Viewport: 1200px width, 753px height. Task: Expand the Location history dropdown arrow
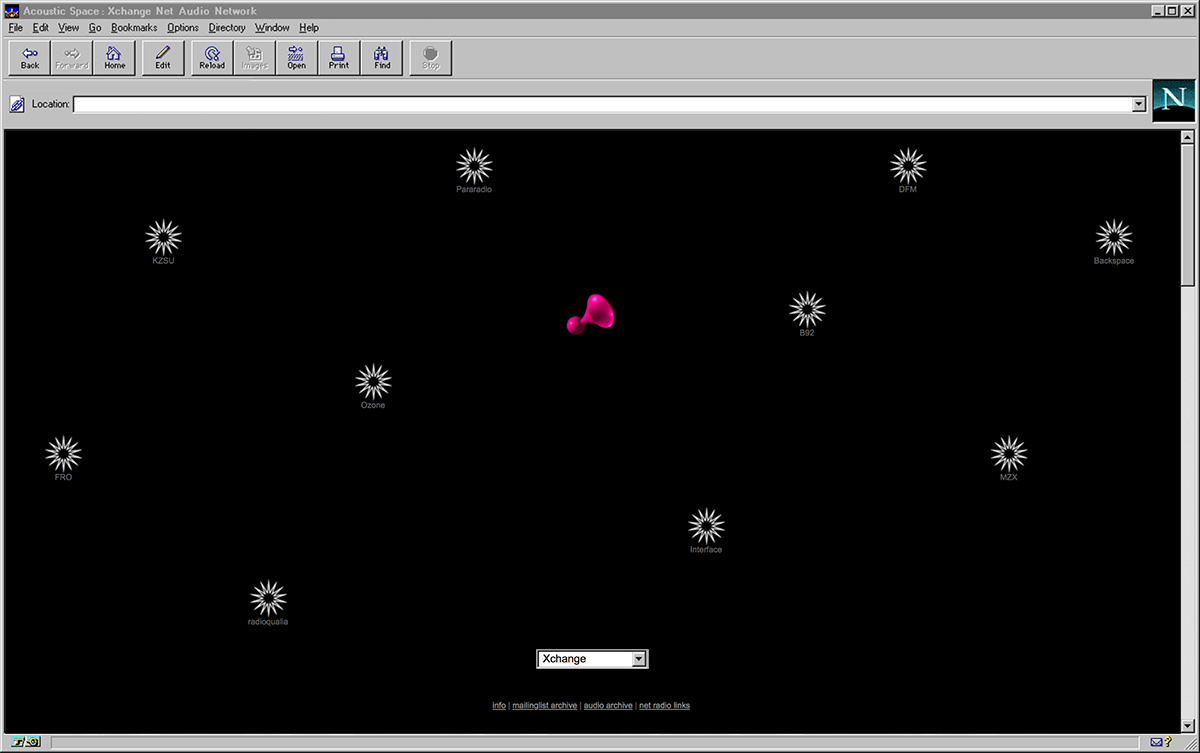pos(1138,105)
